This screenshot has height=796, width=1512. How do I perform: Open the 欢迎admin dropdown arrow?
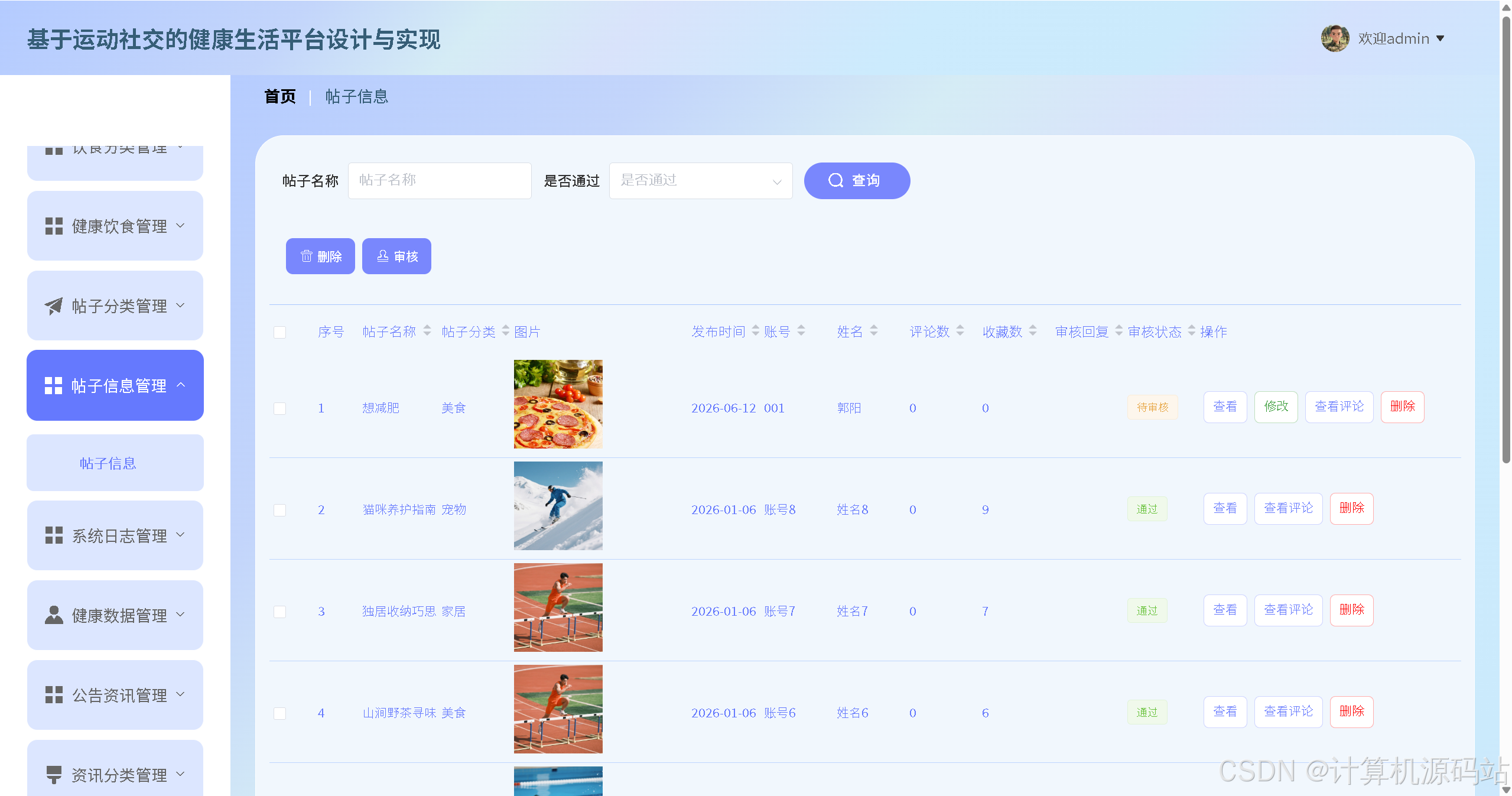click(x=1440, y=38)
